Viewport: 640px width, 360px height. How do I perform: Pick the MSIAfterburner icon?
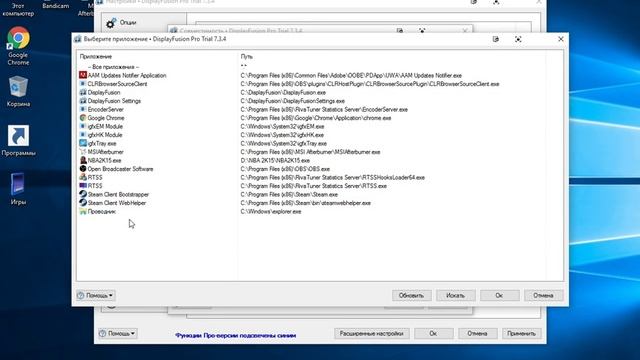83,152
